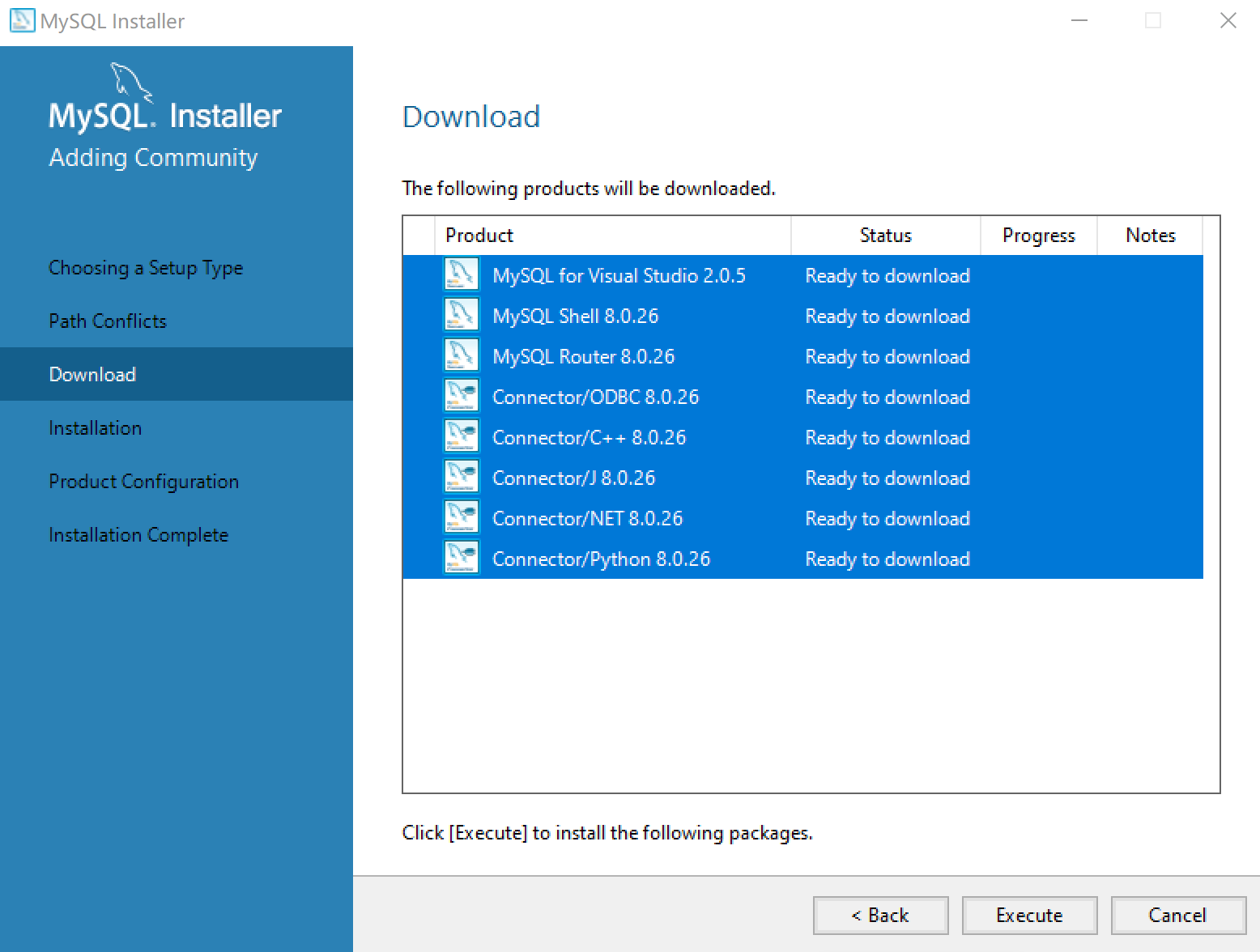Screen dimensions: 1260x952
Task: Click Ready to download status for Connector/NET
Action: [888, 519]
